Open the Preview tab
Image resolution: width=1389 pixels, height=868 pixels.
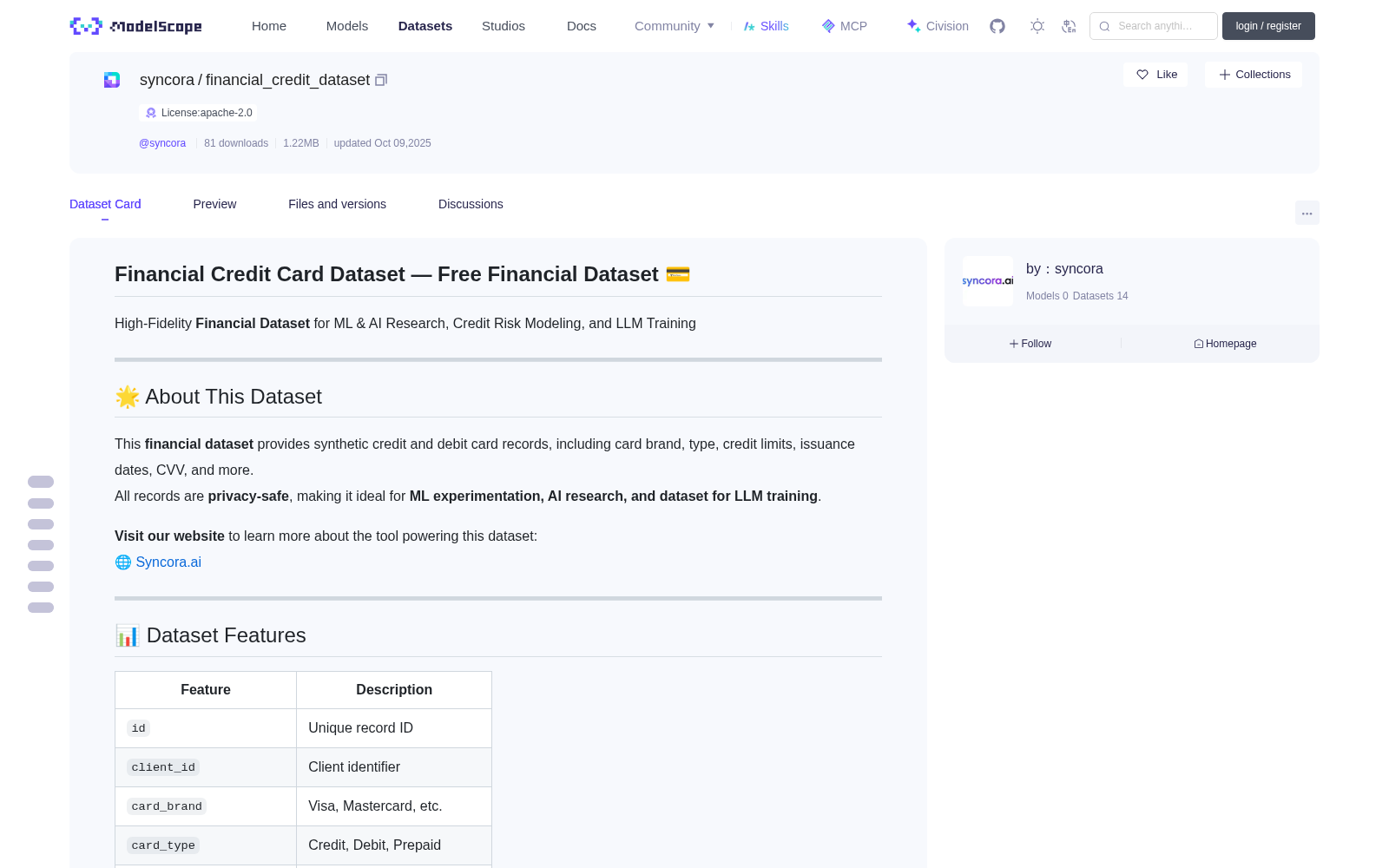point(214,204)
